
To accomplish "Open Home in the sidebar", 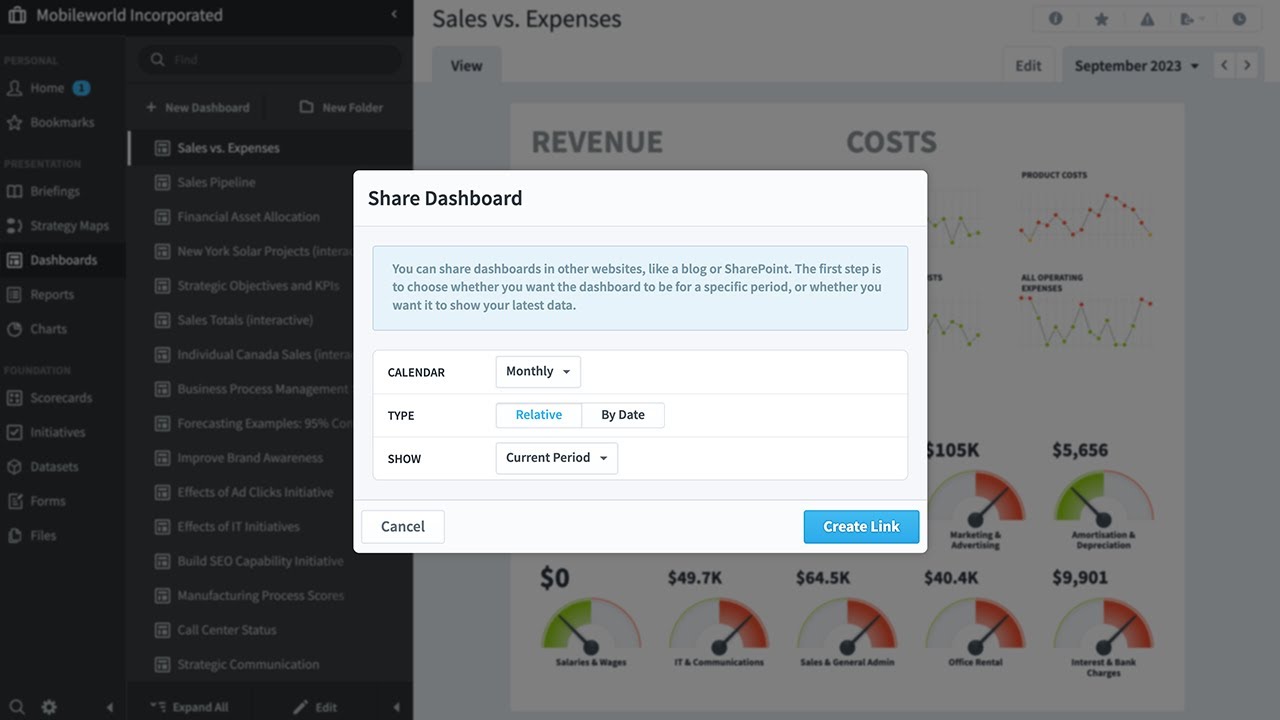I will point(47,88).
